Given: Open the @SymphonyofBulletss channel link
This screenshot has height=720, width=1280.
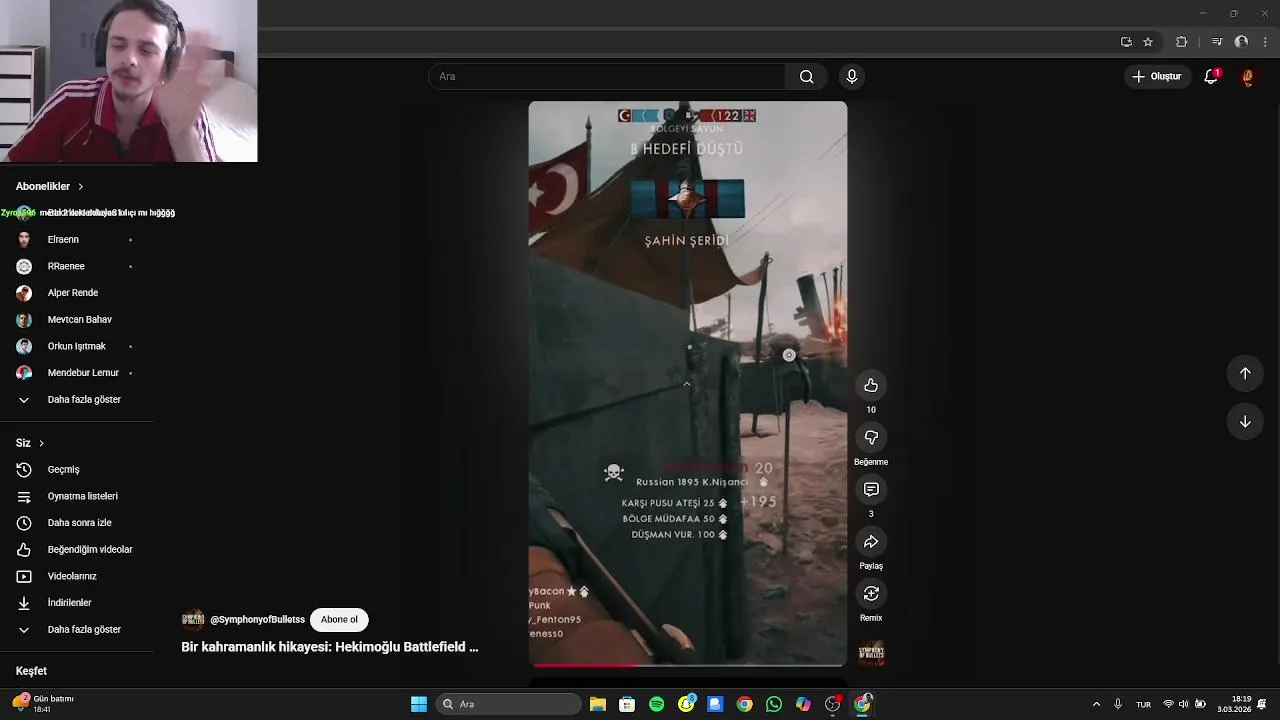Looking at the screenshot, I should (x=257, y=620).
